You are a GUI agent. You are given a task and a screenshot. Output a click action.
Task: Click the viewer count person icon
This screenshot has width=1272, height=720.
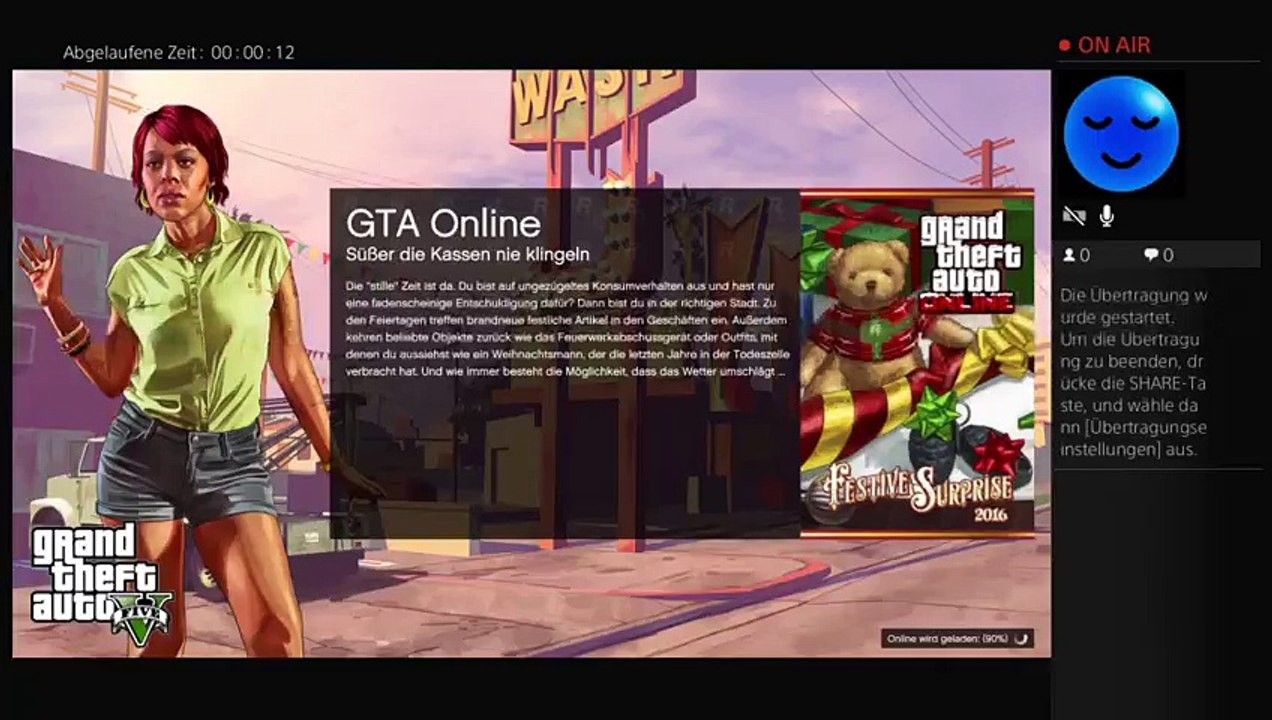(1069, 256)
